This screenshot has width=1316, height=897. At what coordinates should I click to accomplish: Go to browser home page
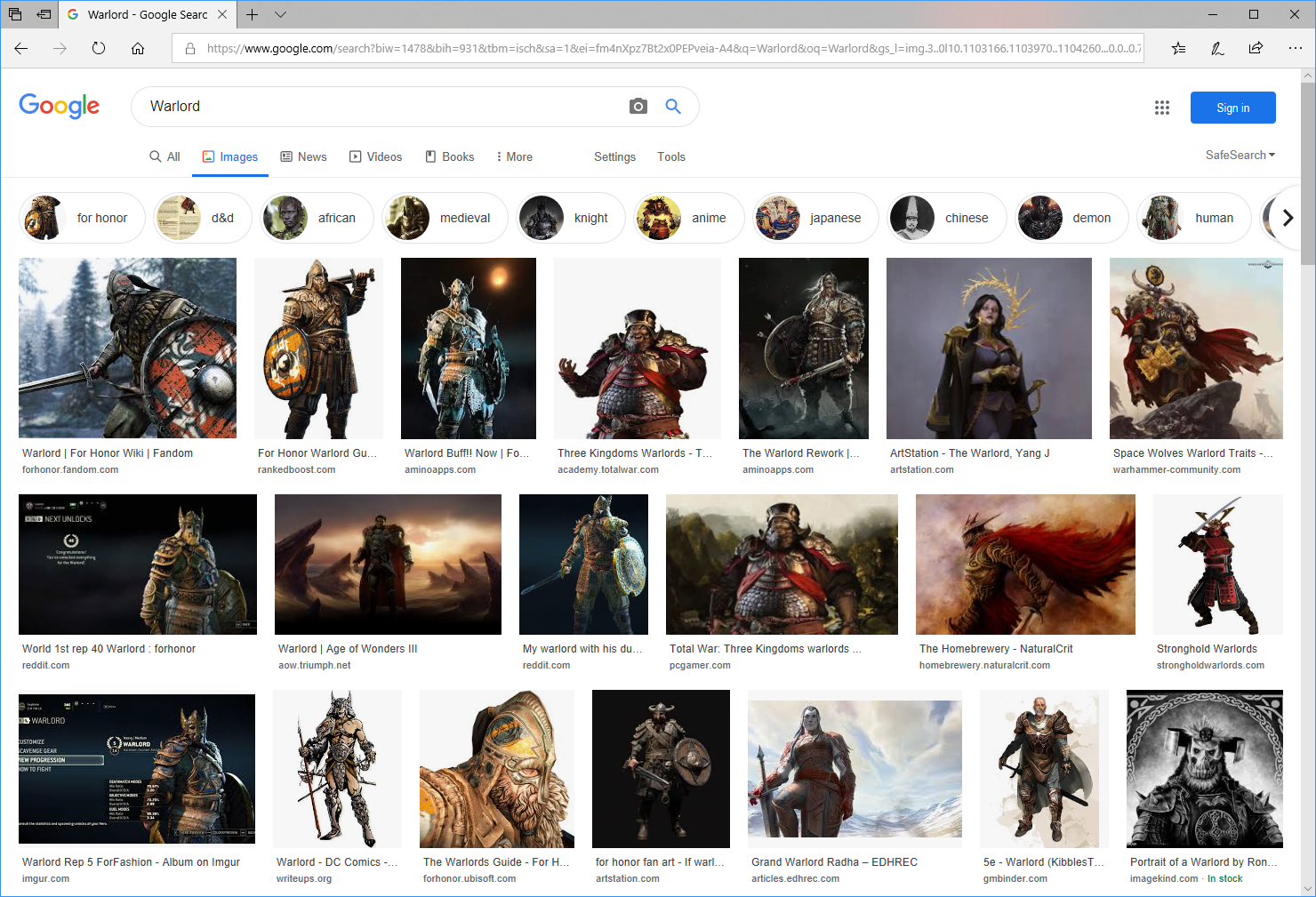pyautogui.click(x=138, y=49)
